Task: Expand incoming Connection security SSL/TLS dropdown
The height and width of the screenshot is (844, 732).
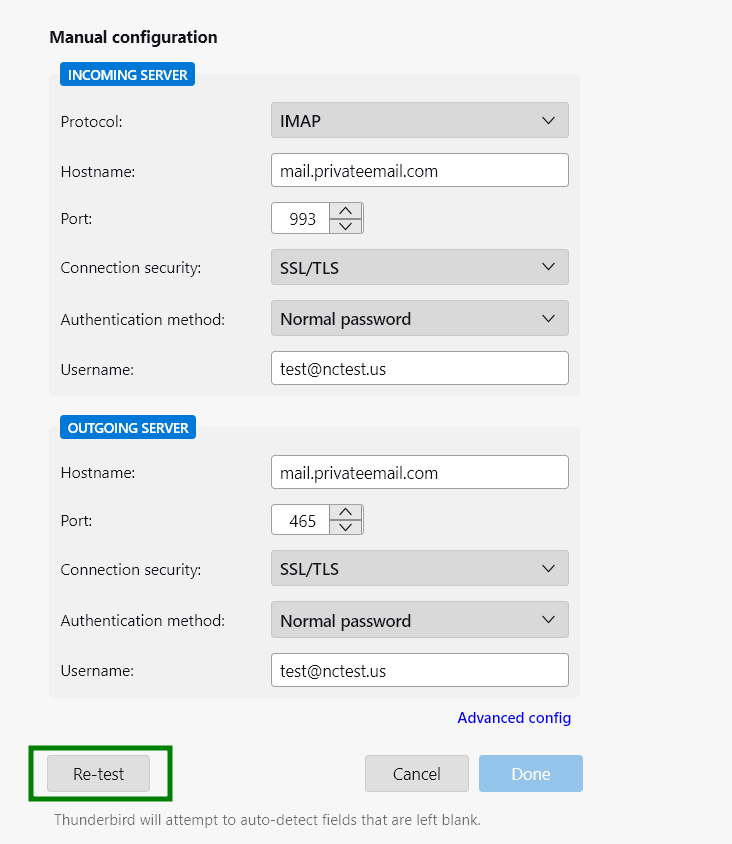Action: [x=420, y=267]
